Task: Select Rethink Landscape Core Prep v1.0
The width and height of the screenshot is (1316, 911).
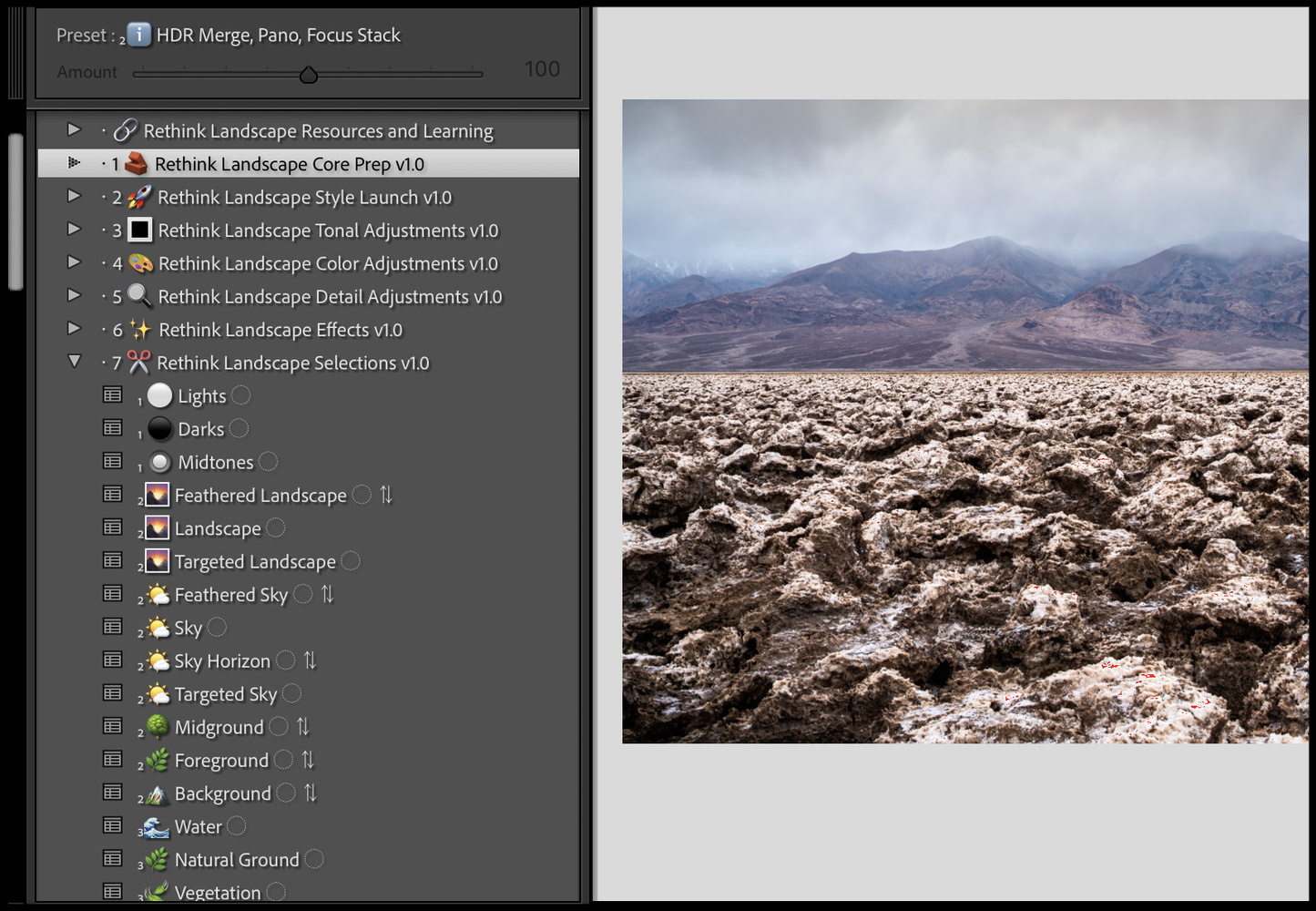Action: tap(289, 164)
